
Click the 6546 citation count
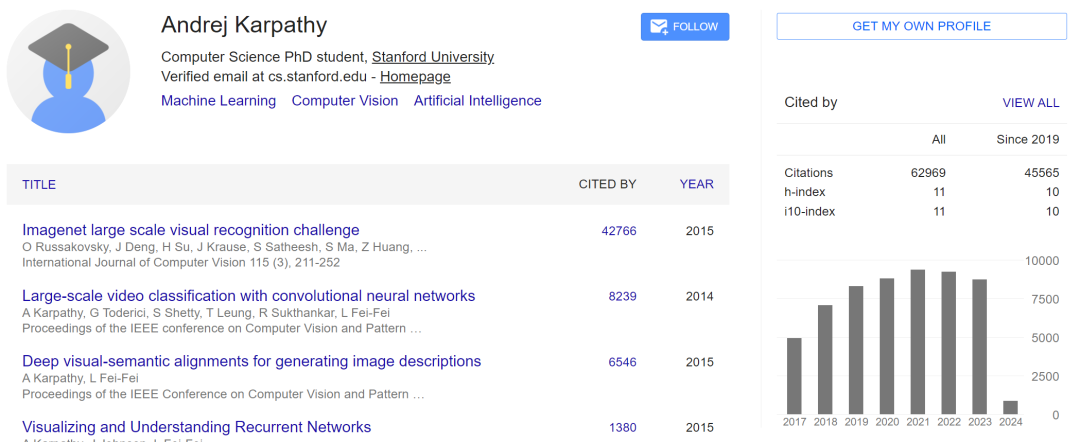tap(622, 362)
